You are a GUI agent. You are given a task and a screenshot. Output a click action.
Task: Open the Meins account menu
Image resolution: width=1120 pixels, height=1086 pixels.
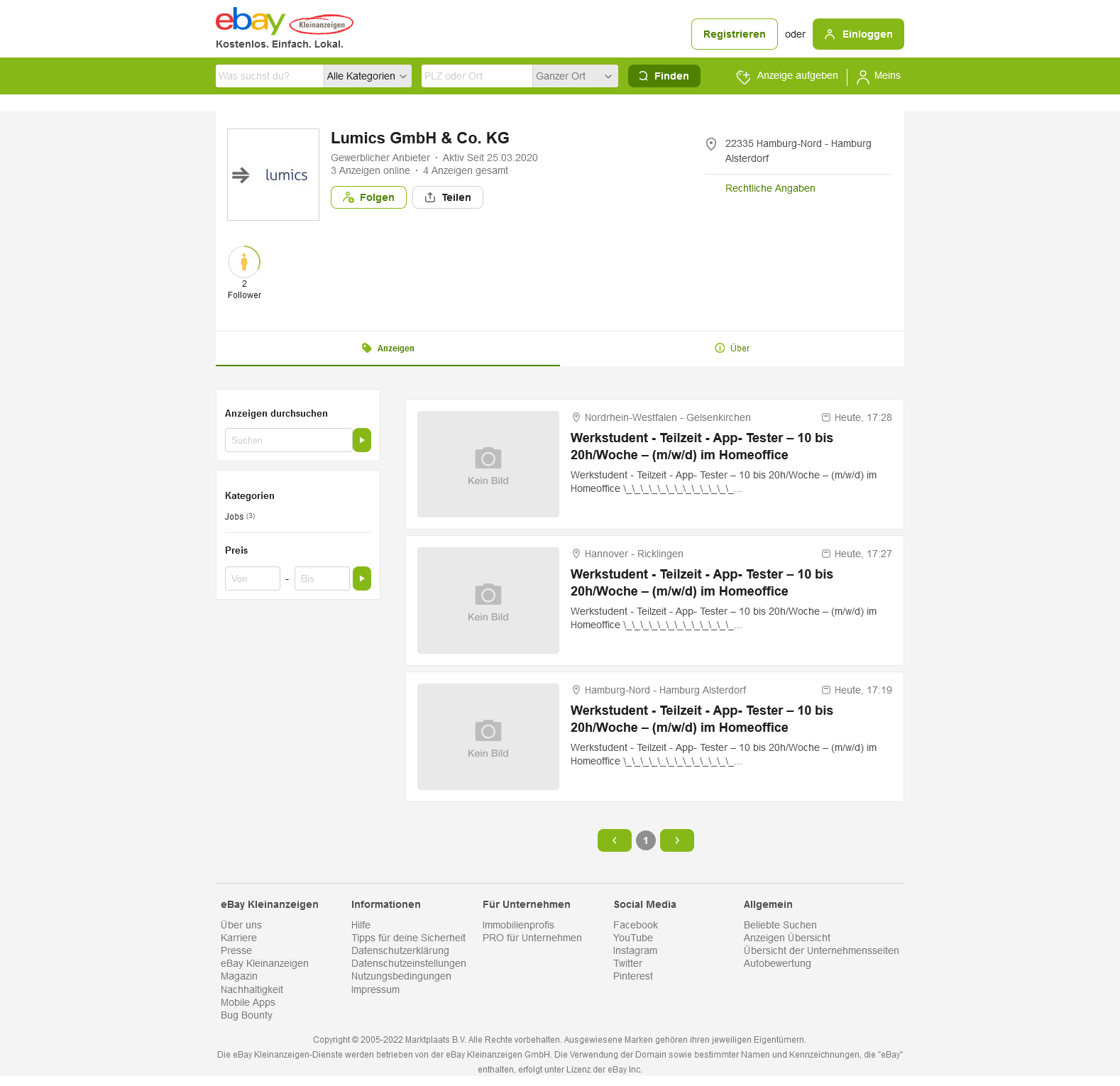pos(879,76)
